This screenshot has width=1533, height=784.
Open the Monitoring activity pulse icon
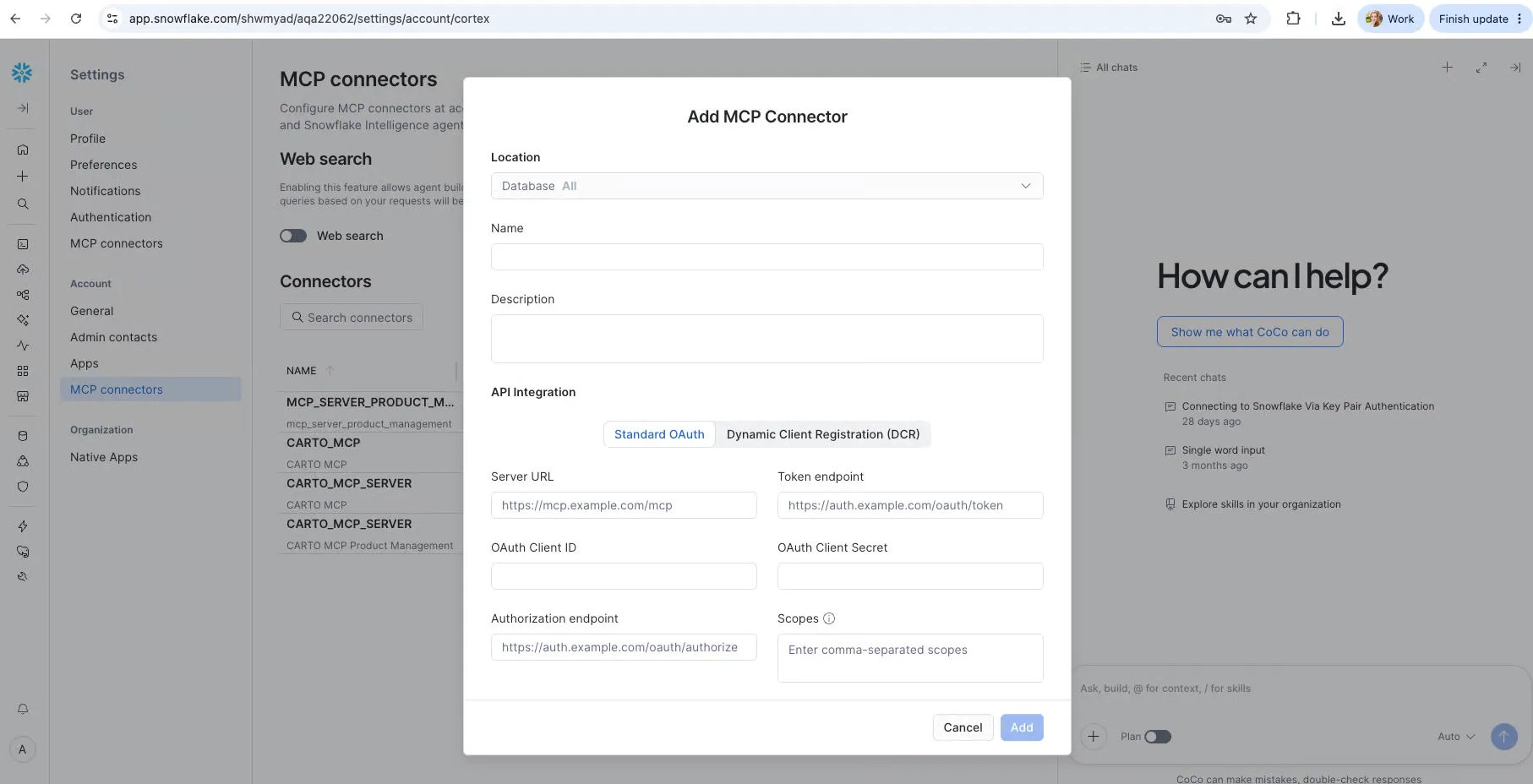[x=23, y=346]
